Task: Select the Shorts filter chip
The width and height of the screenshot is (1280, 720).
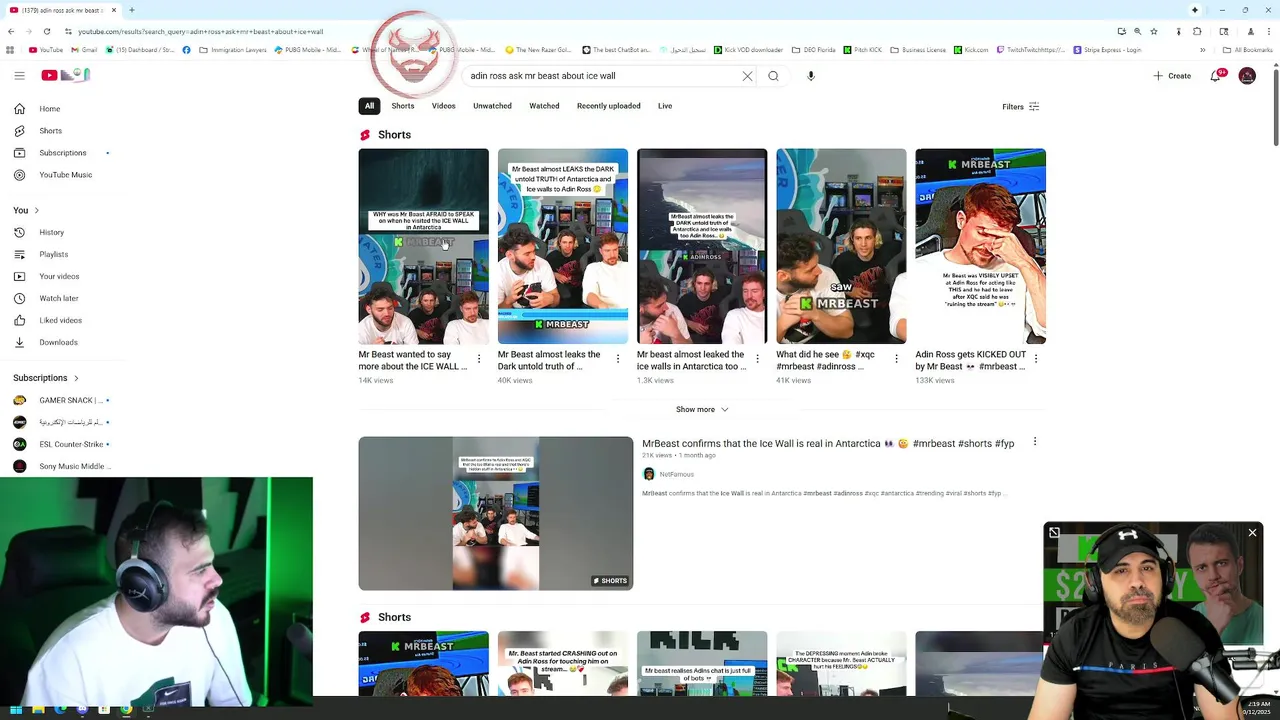Action: (403, 106)
